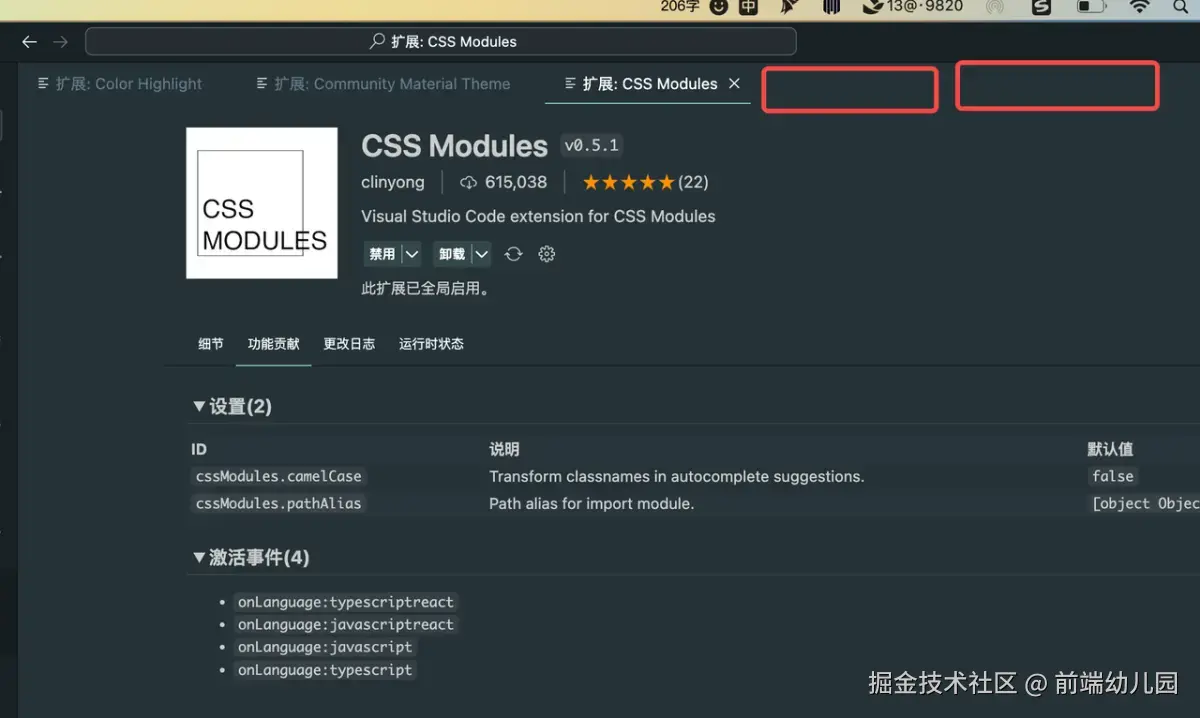This screenshot has width=1200, height=718.
Task: Open the 更改日志 tab
Action: [x=349, y=344]
